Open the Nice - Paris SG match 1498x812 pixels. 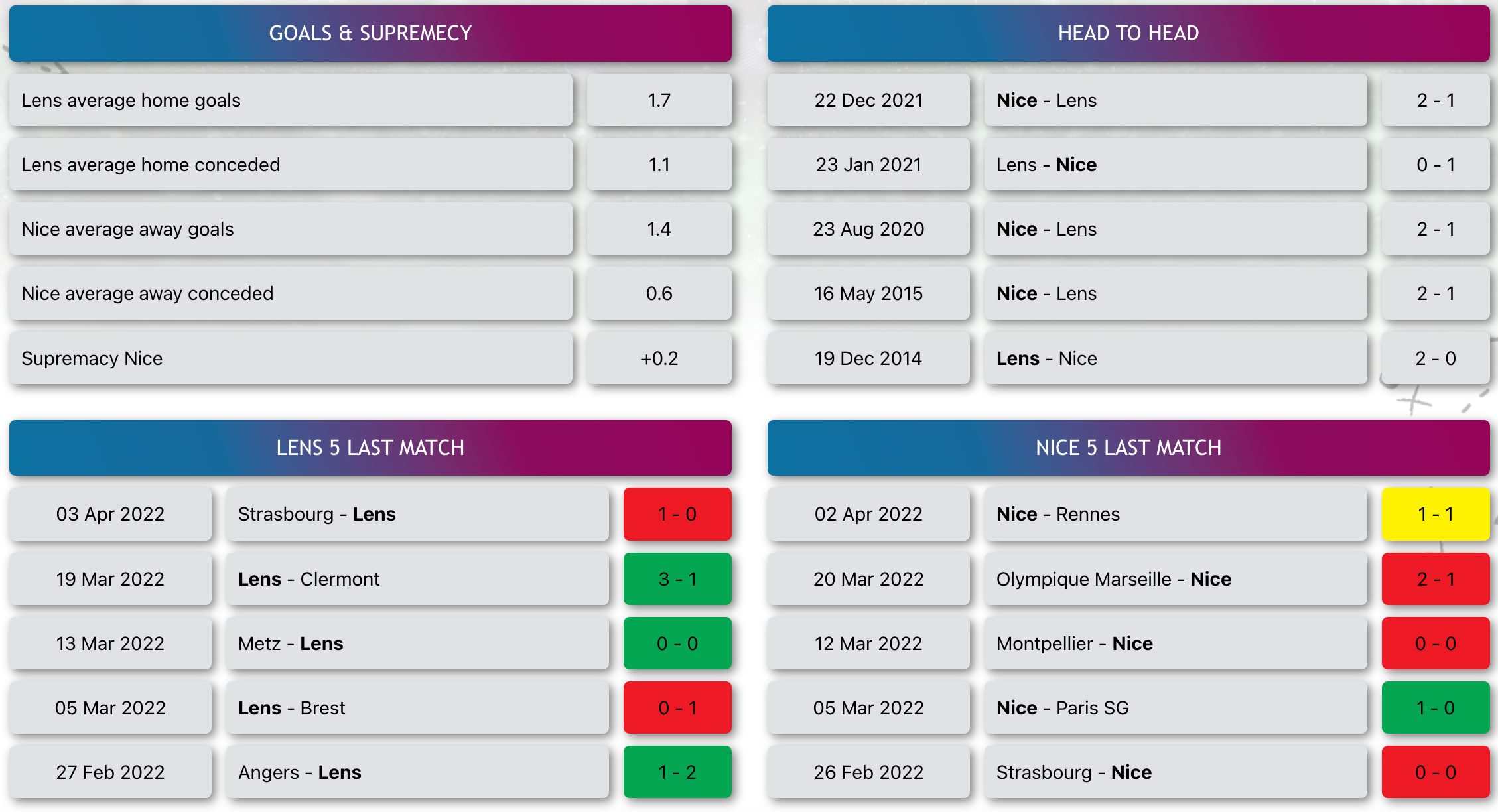click(1175, 708)
